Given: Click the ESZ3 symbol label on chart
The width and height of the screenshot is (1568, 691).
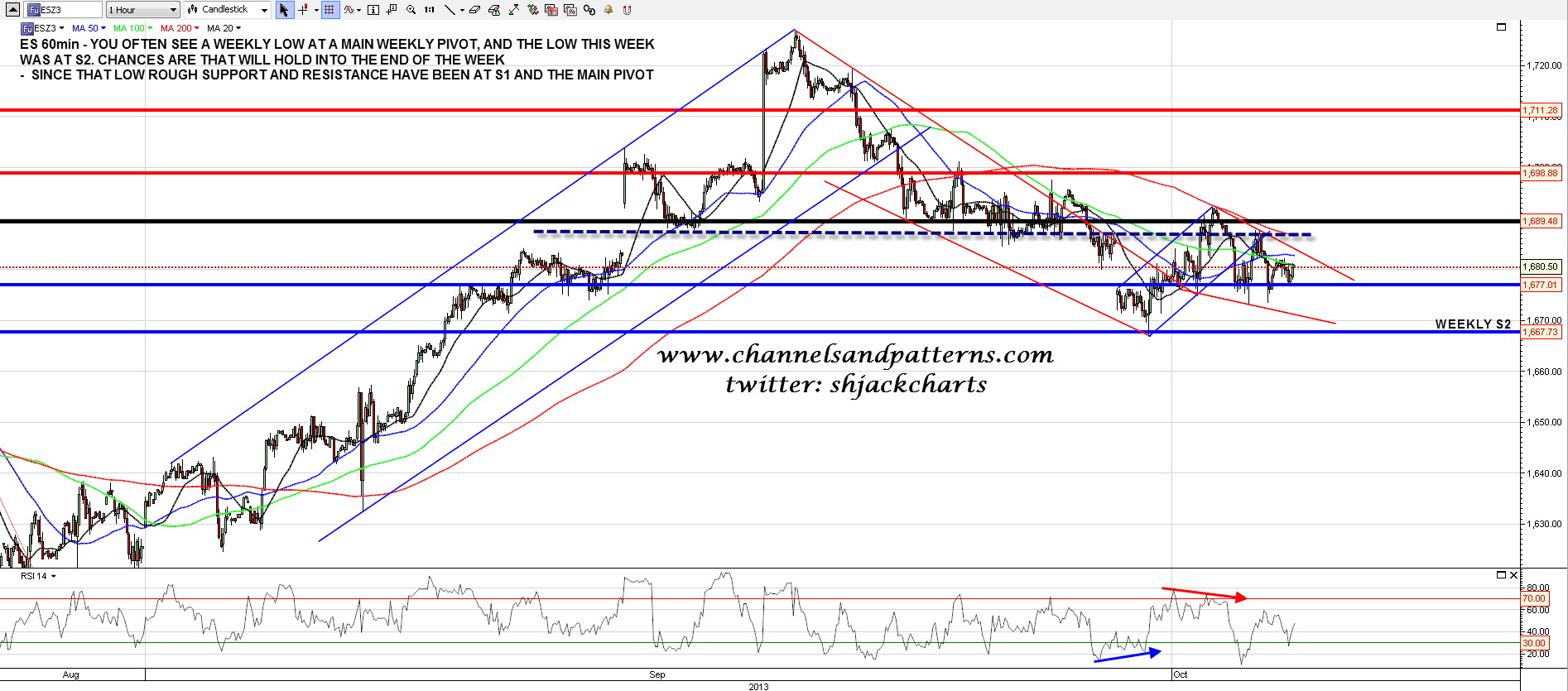Looking at the screenshot, I should [45, 28].
